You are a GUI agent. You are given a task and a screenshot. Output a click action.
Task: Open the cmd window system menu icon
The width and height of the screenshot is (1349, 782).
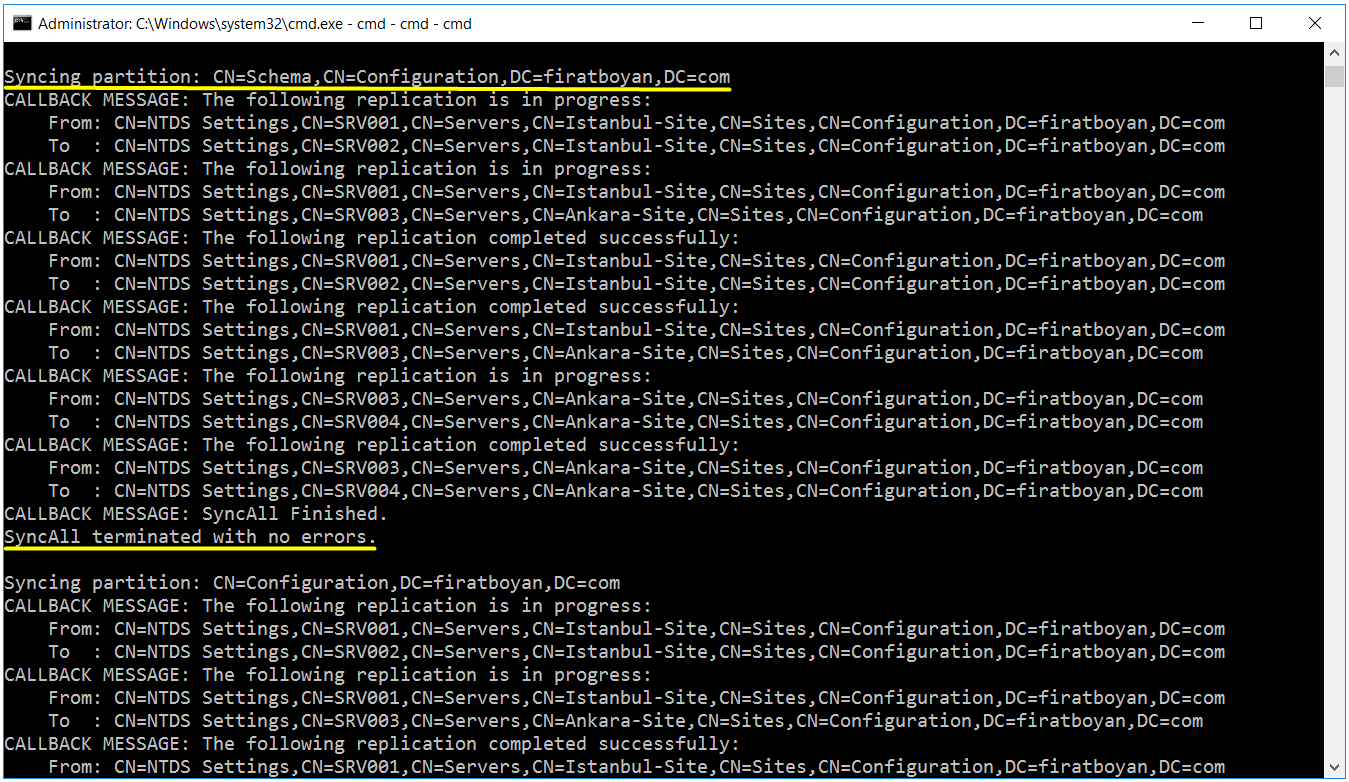20,23
